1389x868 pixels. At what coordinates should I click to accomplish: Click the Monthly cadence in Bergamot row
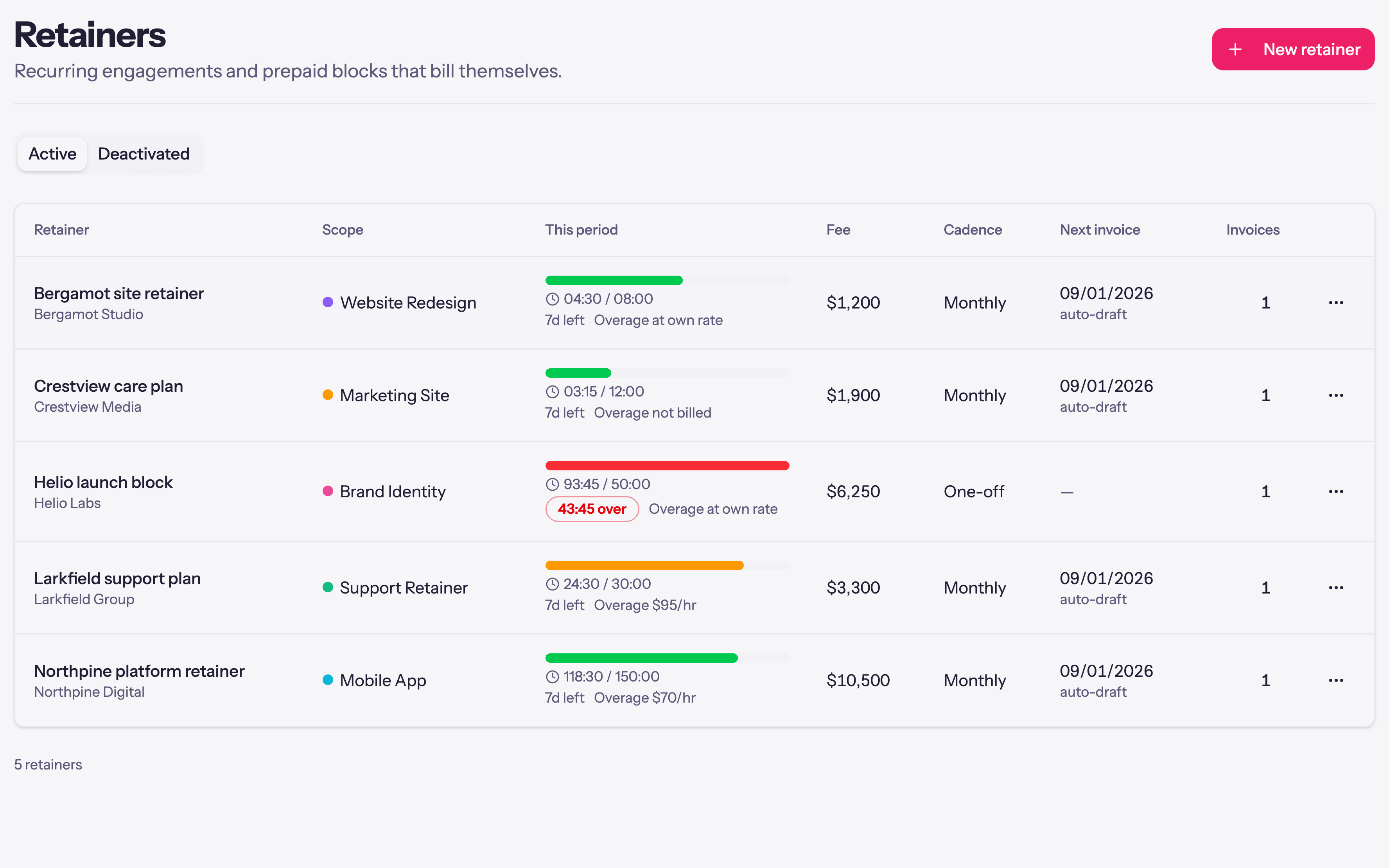point(974,303)
